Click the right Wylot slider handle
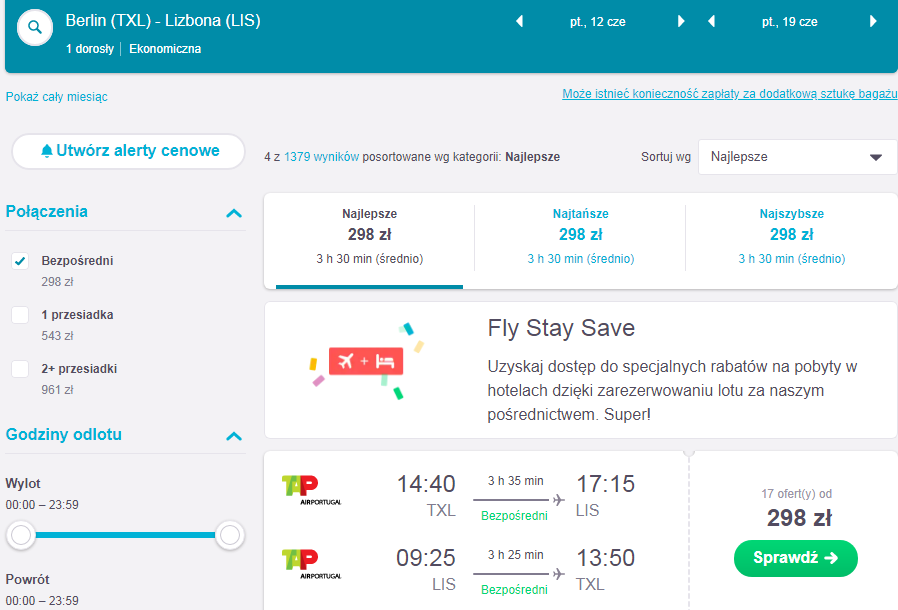898x610 pixels. click(230, 535)
